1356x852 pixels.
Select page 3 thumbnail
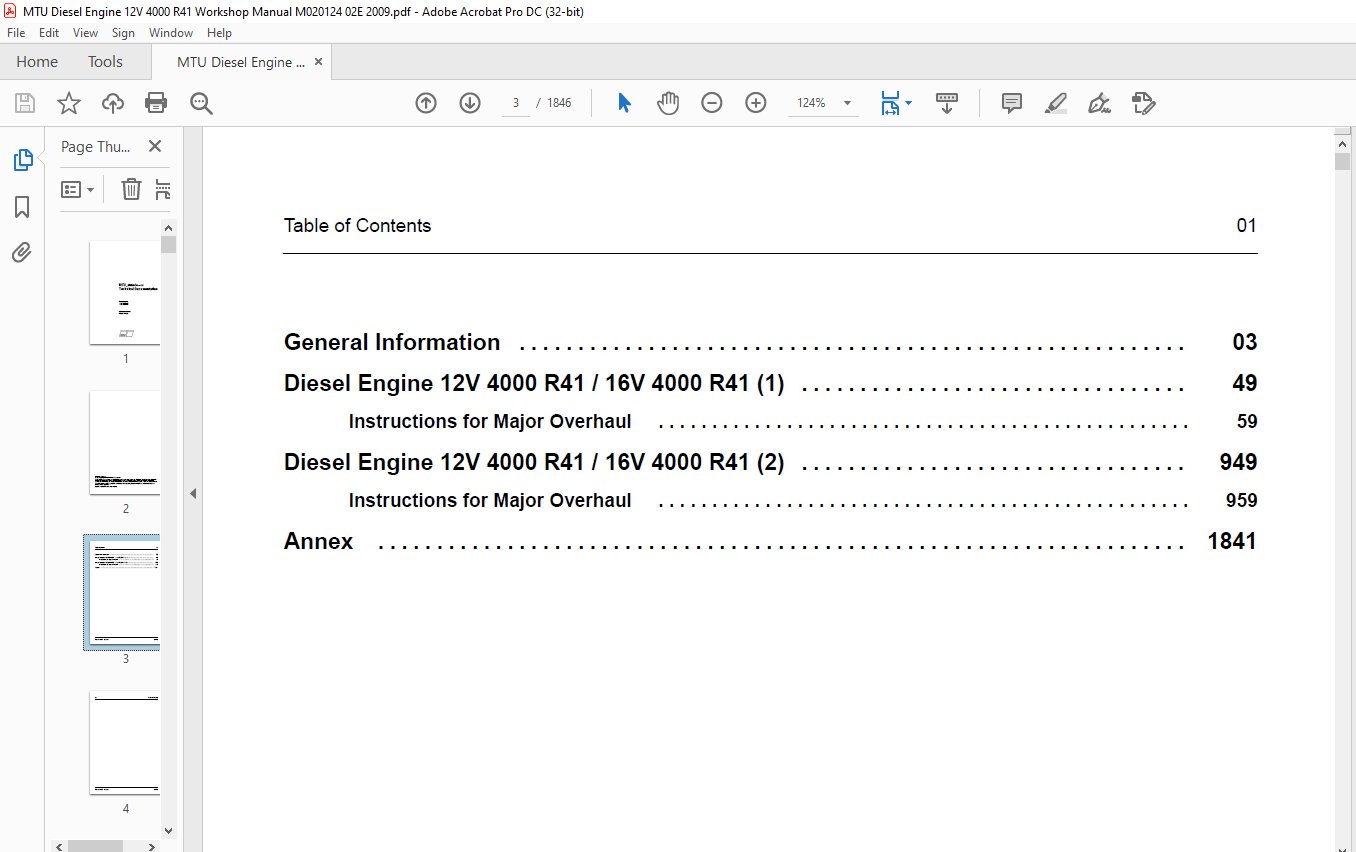click(125, 593)
